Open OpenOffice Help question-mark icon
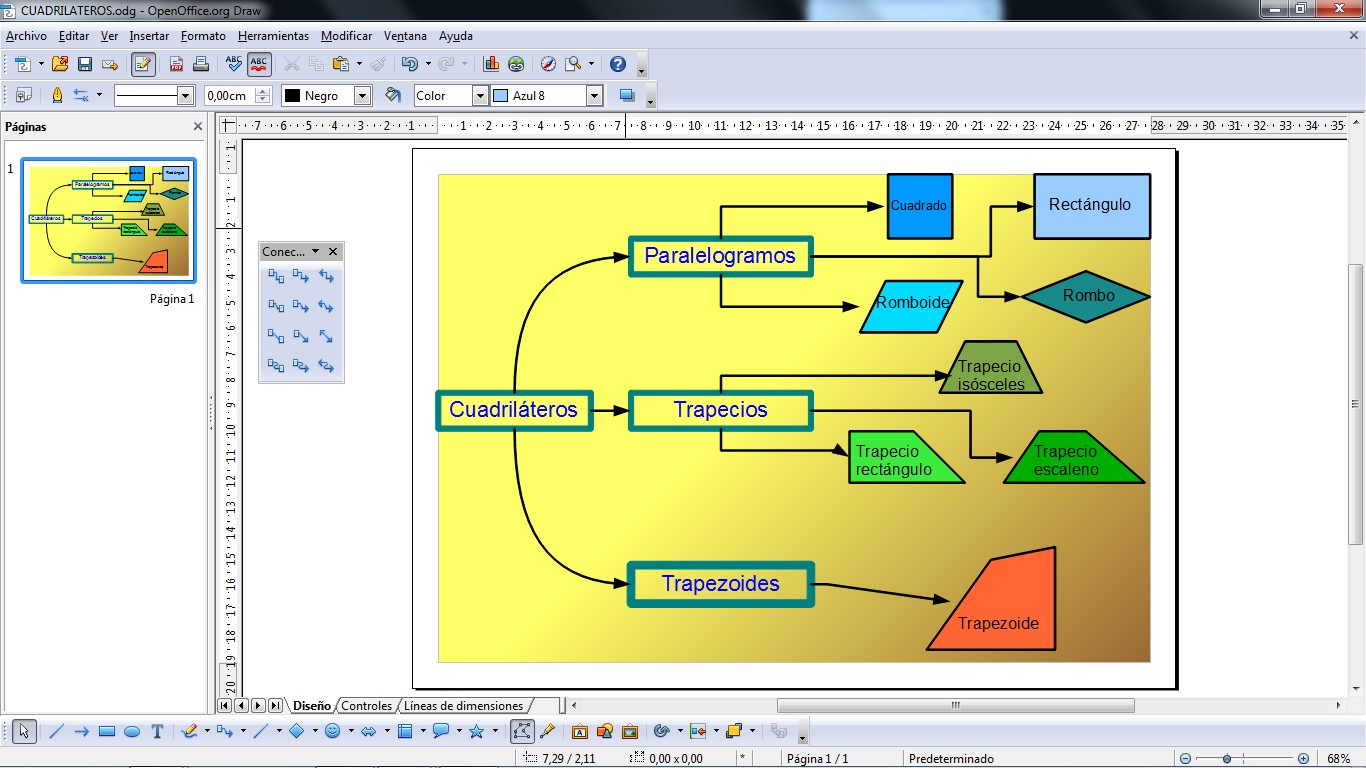Screen dimensions: 1366x768 618,64
